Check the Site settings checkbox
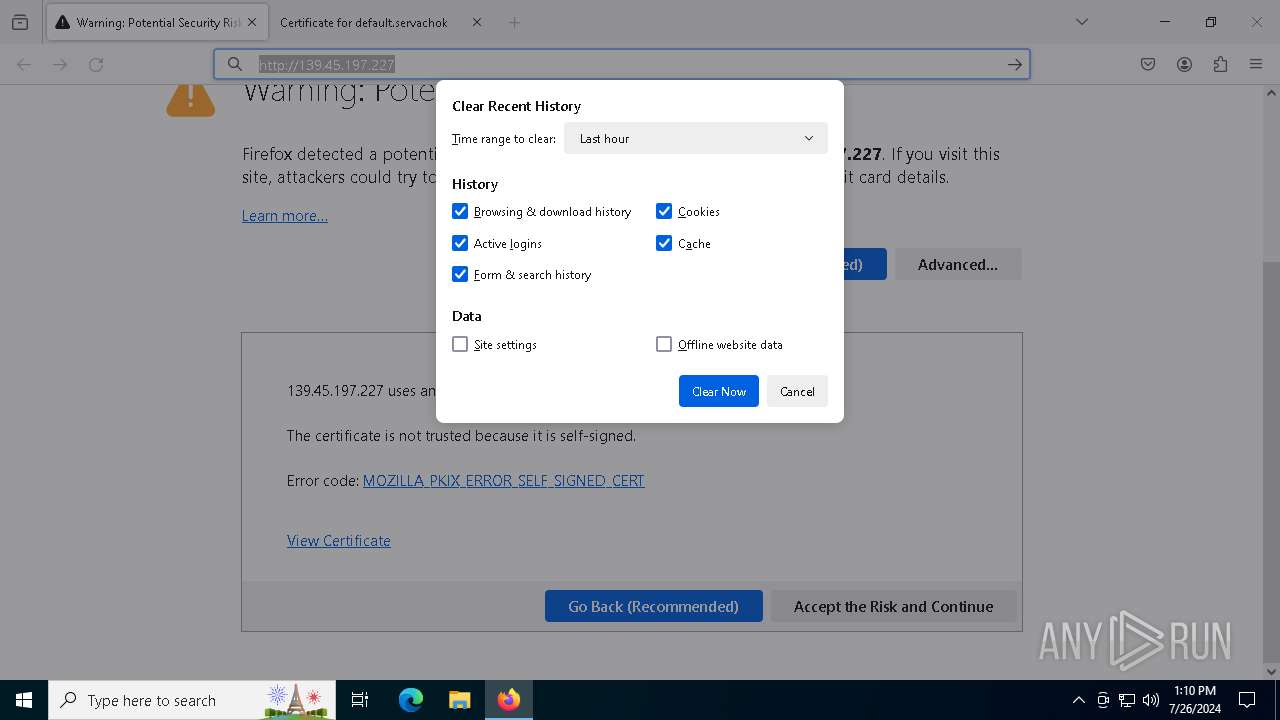Screen dimensions: 1280x720 tap(460, 344)
